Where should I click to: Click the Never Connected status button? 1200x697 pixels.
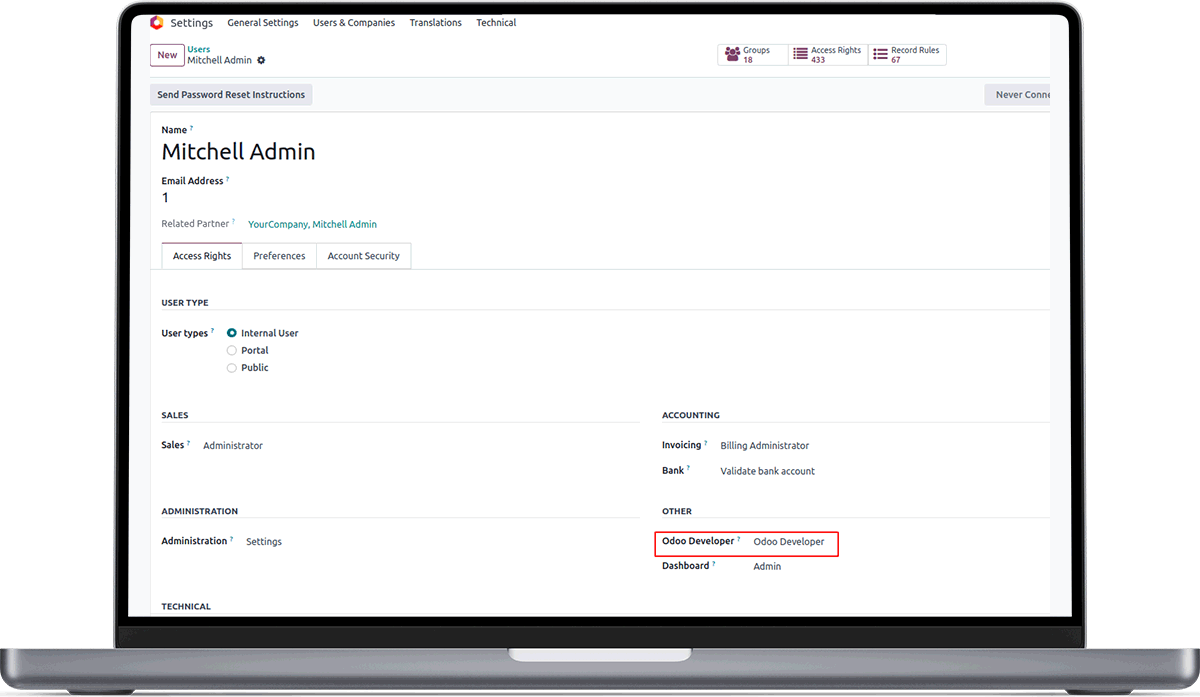(x=1018, y=95)
